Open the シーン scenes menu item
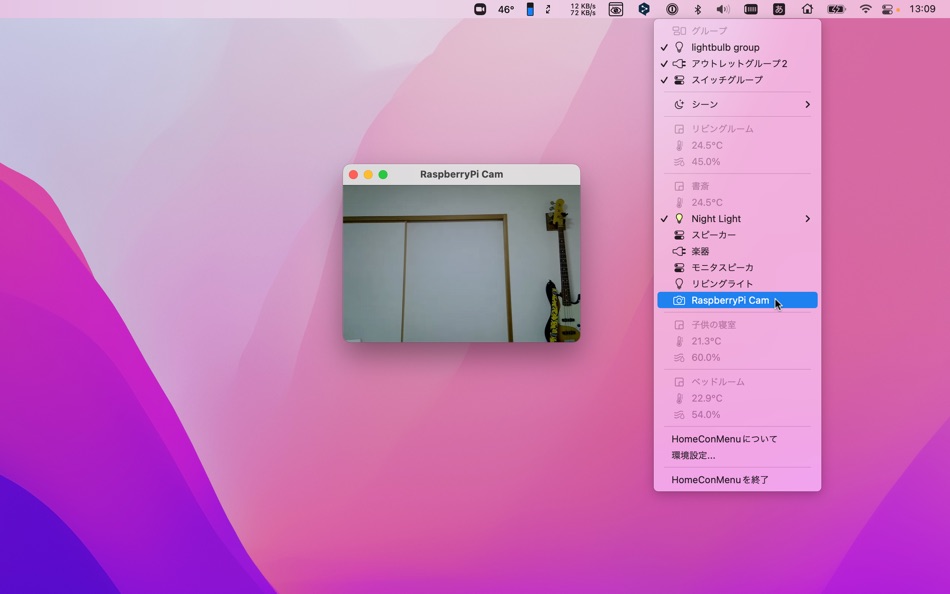 pyautogui.click(x=737, y=104)
